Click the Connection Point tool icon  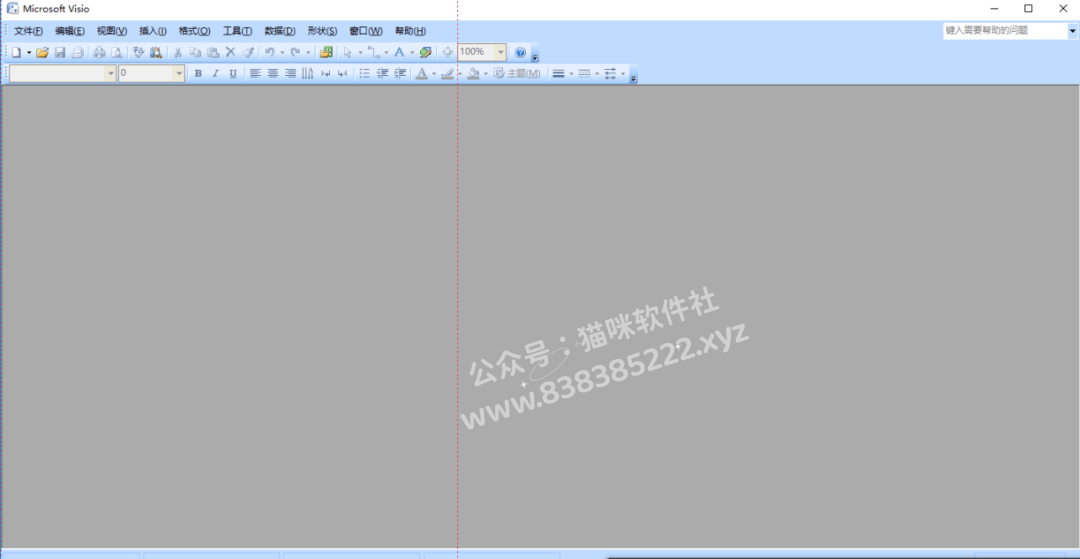(x=448, y=52)
